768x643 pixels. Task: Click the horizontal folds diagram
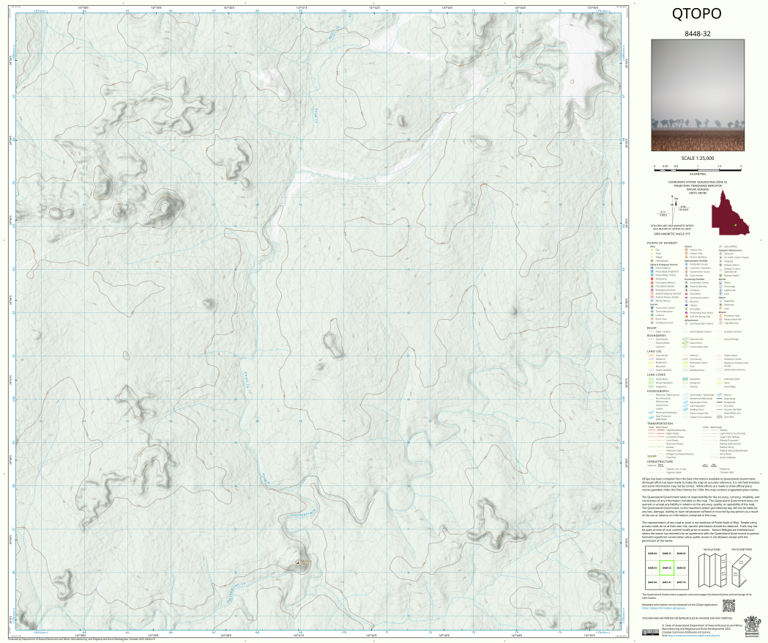[x=741, y=570]
